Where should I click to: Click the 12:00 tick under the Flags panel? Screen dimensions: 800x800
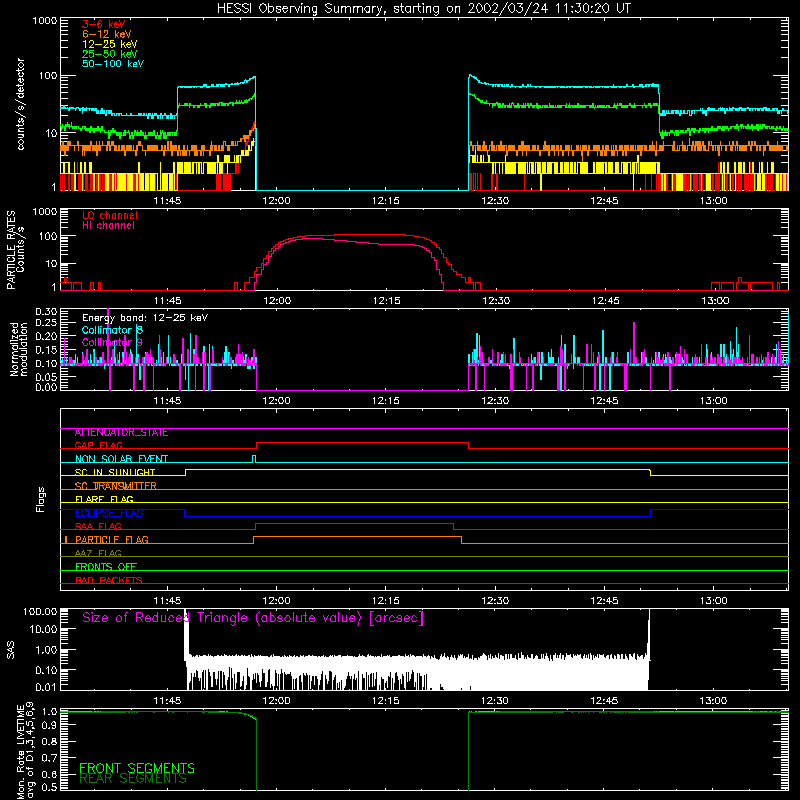click(x=276, y=601)
